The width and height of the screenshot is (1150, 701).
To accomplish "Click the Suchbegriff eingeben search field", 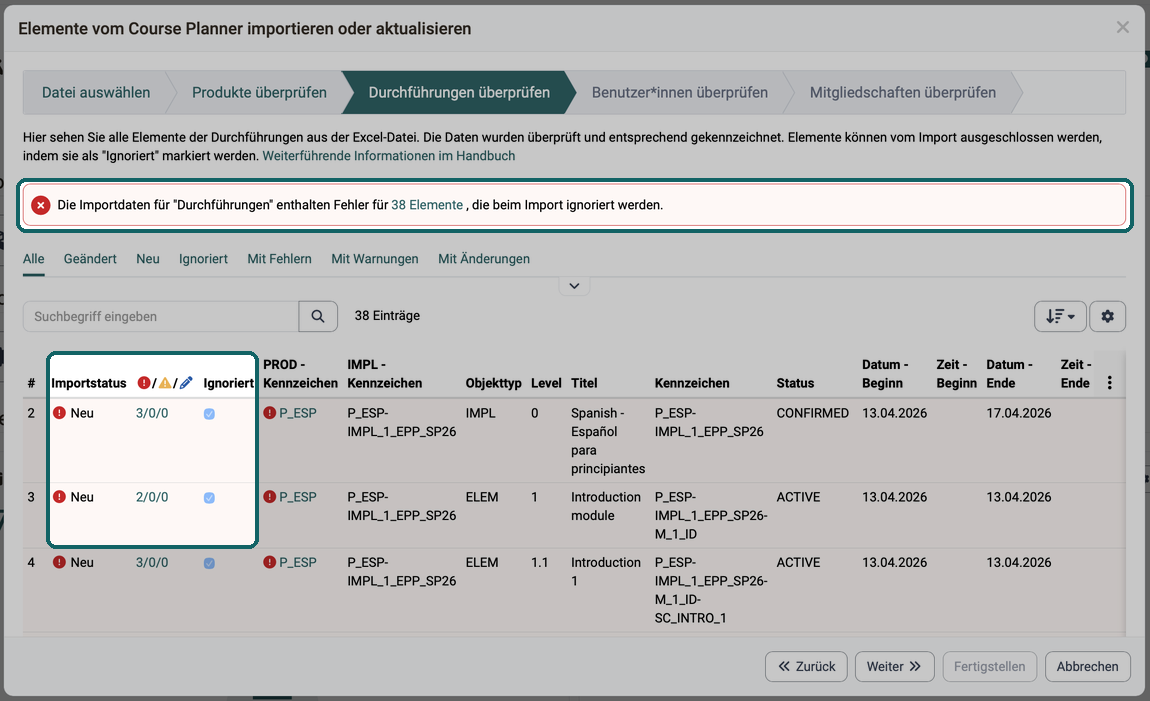I will pos(161,316).
